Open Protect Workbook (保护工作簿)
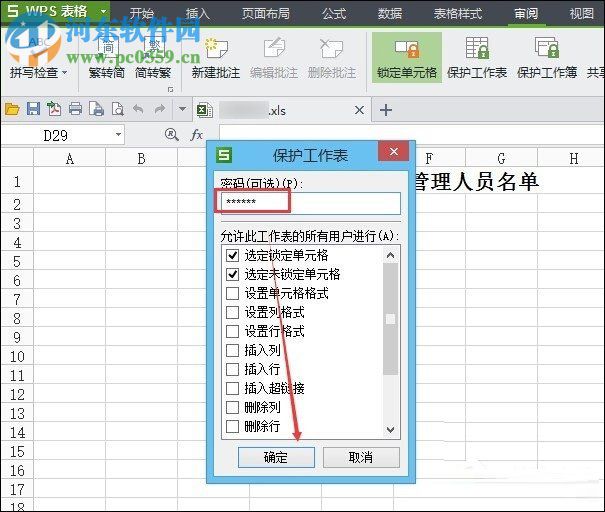This screenshot has height=512, width=605. pos(547,58)
